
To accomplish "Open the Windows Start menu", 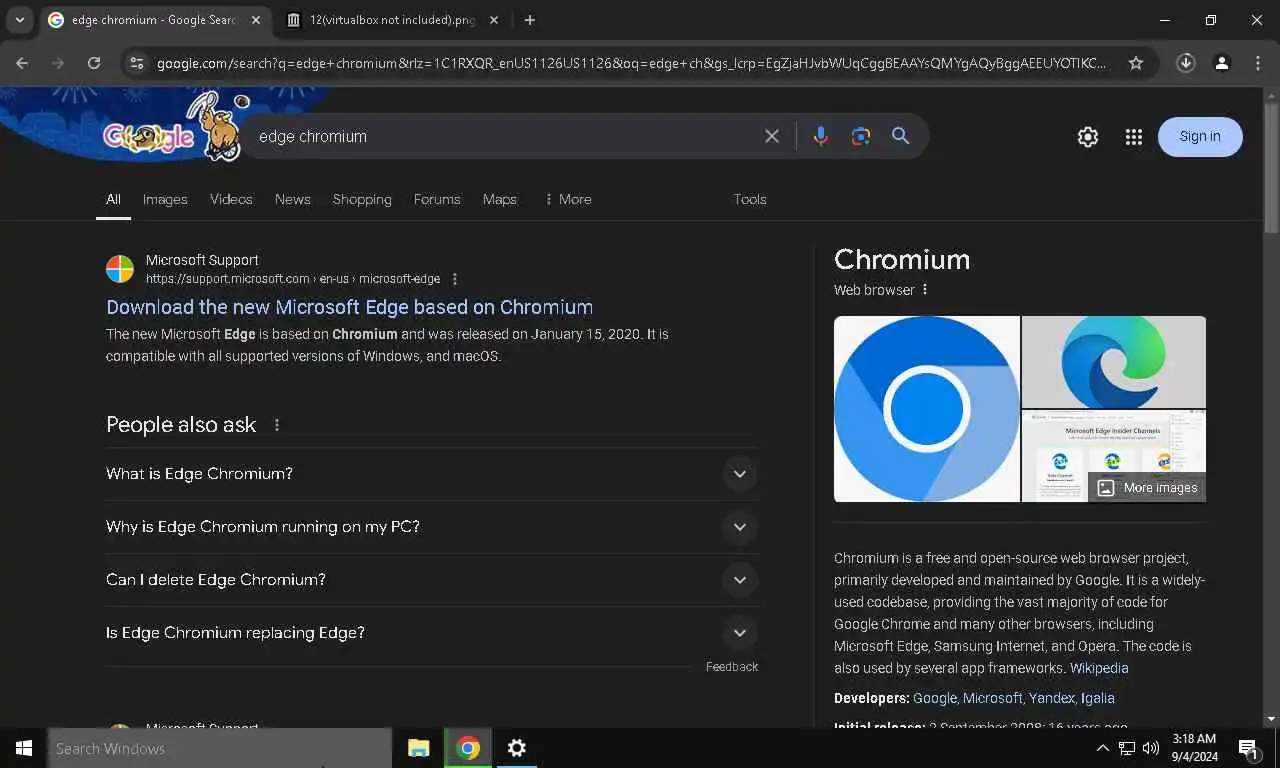I will (x=24, y=748).
